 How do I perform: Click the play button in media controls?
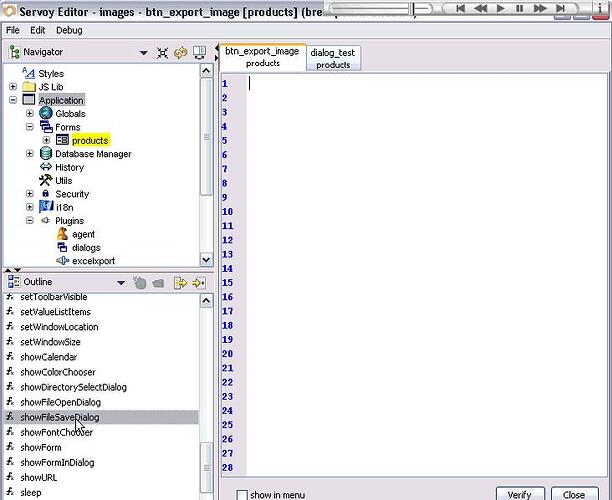[x=501, y=8]
